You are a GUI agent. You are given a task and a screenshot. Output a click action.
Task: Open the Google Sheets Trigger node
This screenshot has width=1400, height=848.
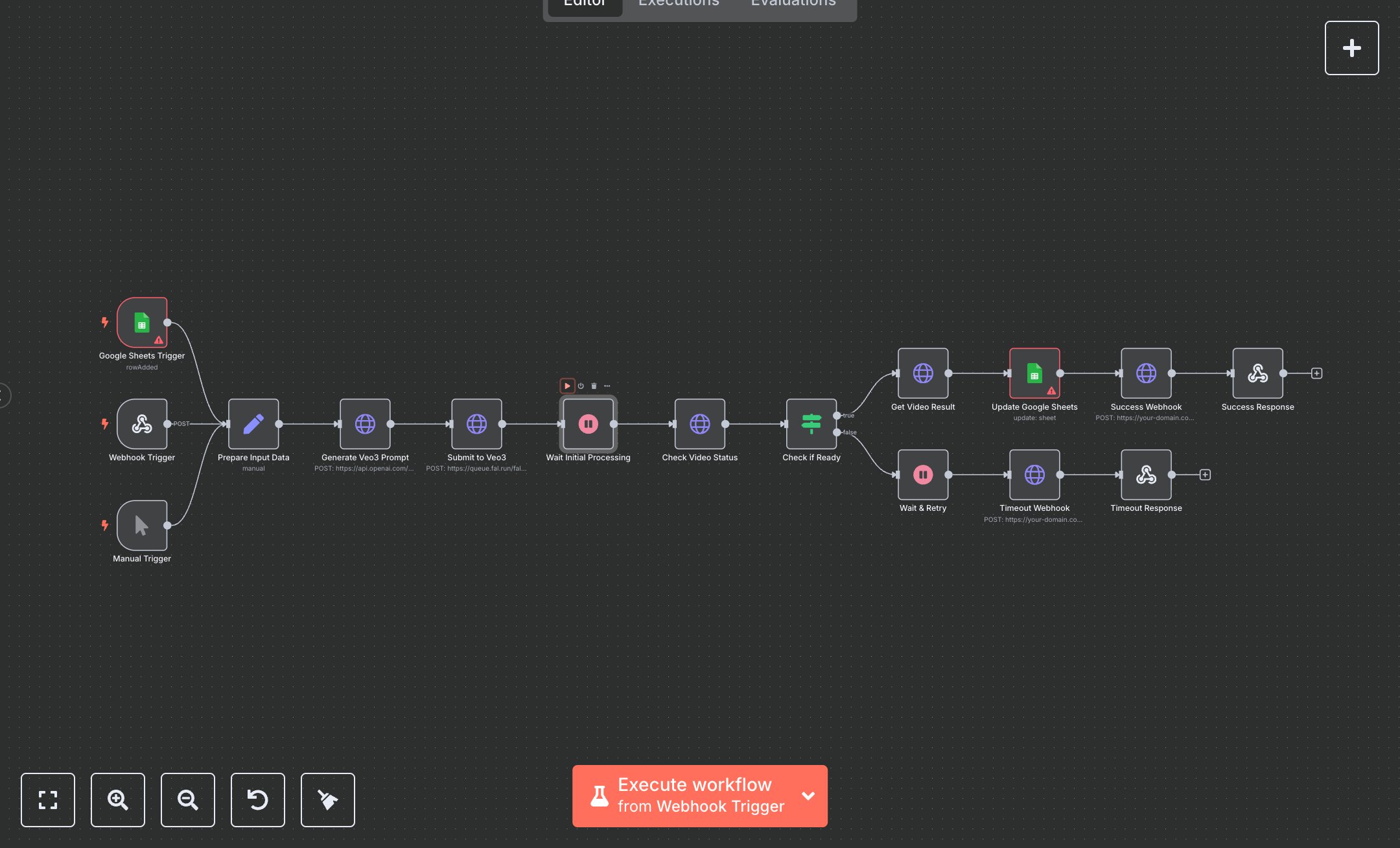point(141,322)
